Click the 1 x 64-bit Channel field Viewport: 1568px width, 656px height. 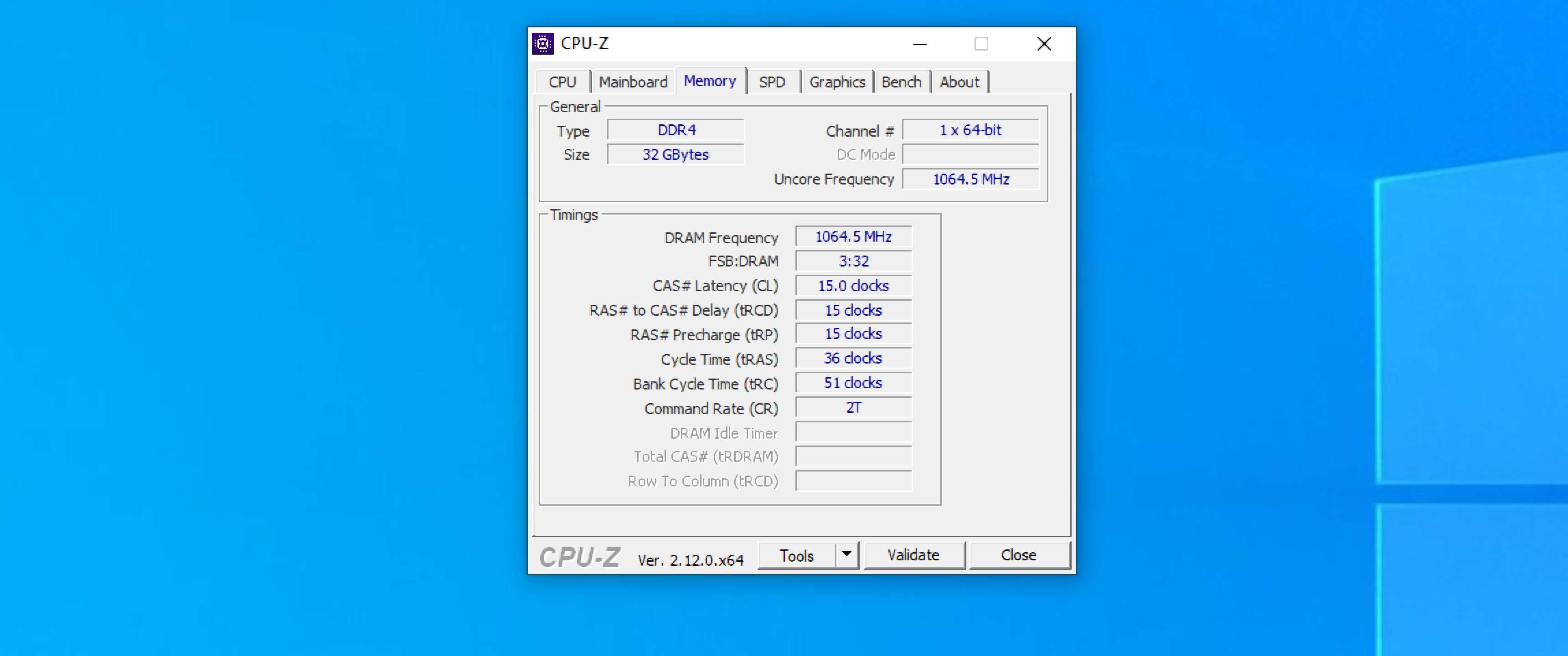point(971,130)
